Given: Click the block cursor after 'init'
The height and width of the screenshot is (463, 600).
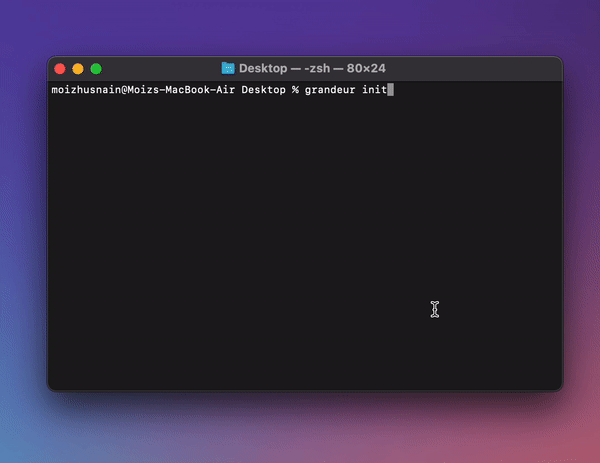Looking at the screenshot, I should coord(390,90).
